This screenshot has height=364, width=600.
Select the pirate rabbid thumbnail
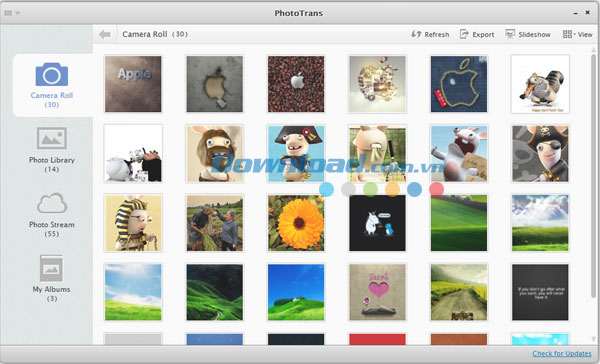pyautogui.click(x=540, y=153)
